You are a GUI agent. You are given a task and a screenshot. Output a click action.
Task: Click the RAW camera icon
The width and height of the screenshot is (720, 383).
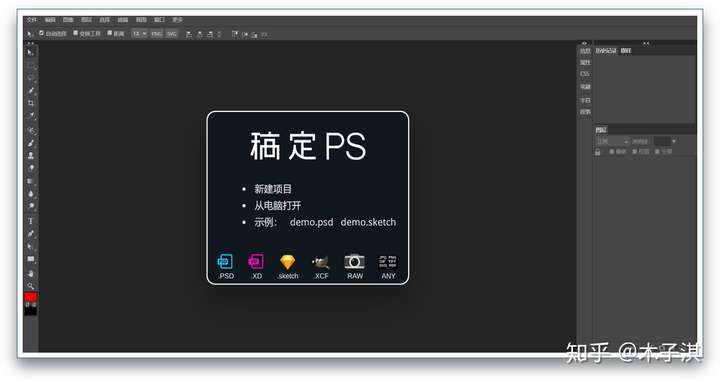coord(354,261)
